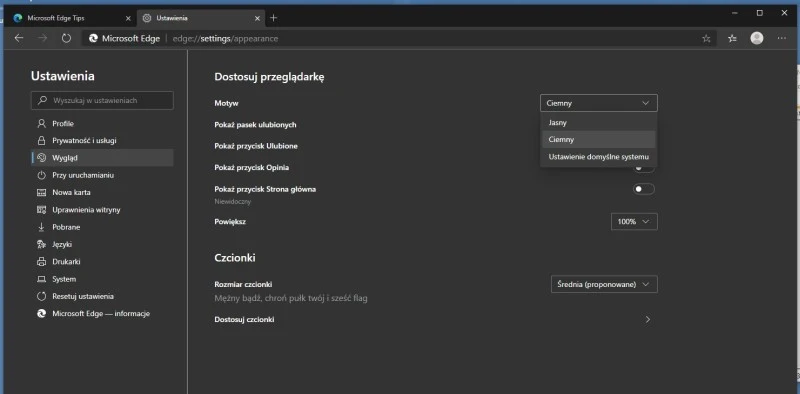Open Microsoft Edge — informacje page
This screenshot has width=800, height=394.
[x=102, y=313]
